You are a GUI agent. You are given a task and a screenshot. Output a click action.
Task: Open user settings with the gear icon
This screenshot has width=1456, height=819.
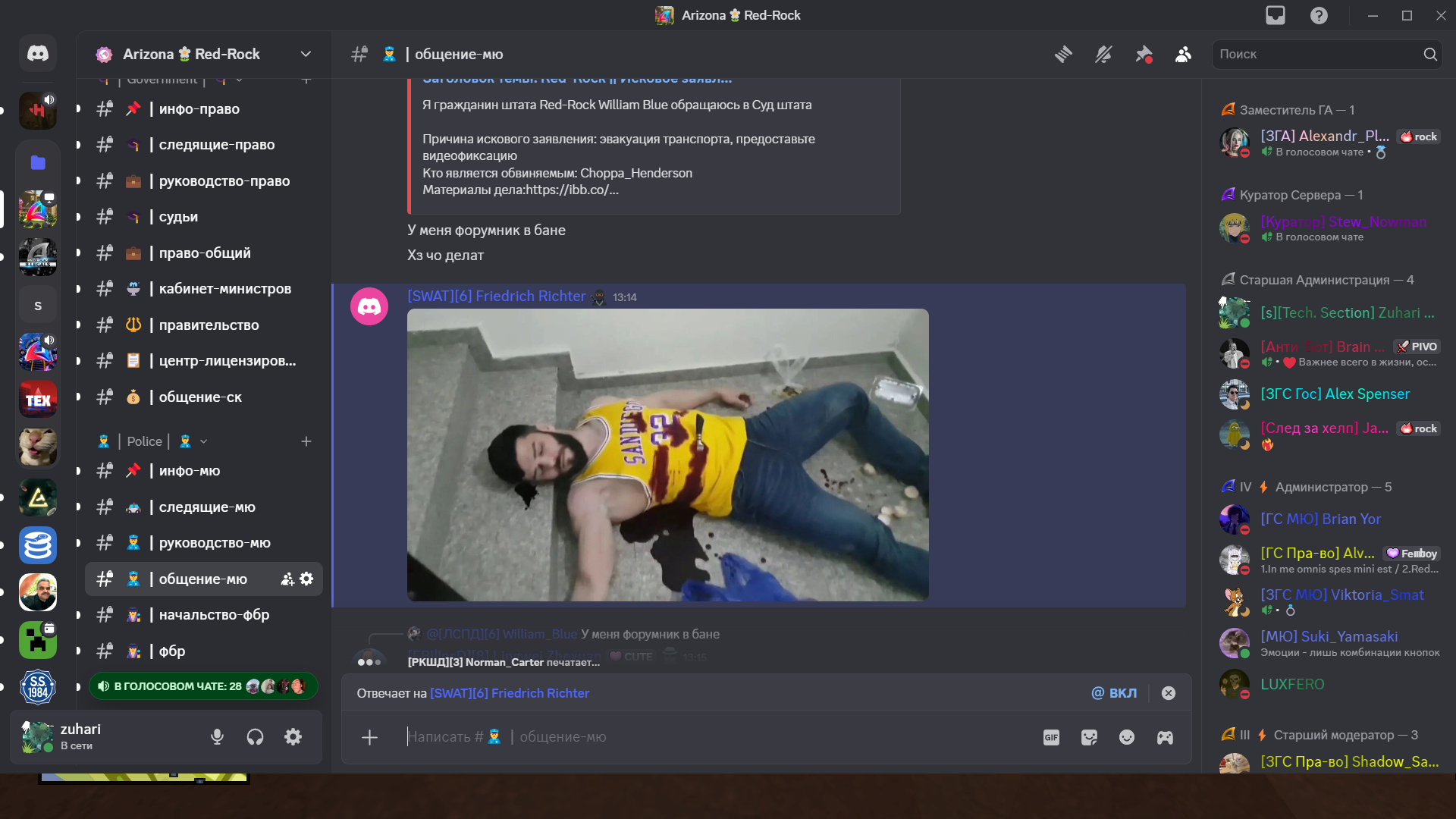pos(293,737)
